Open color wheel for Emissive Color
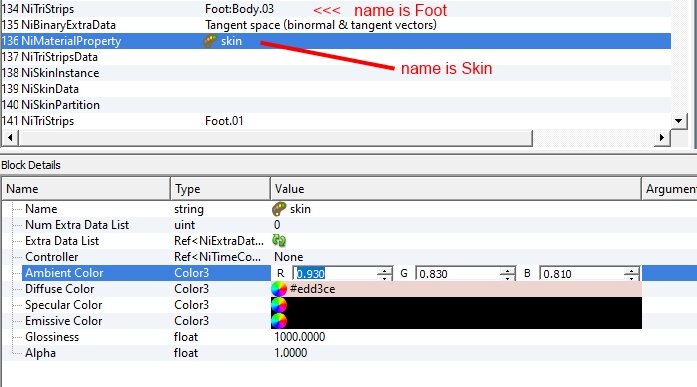This screenshot has width=697, height=387. click(x=279, y=321)
